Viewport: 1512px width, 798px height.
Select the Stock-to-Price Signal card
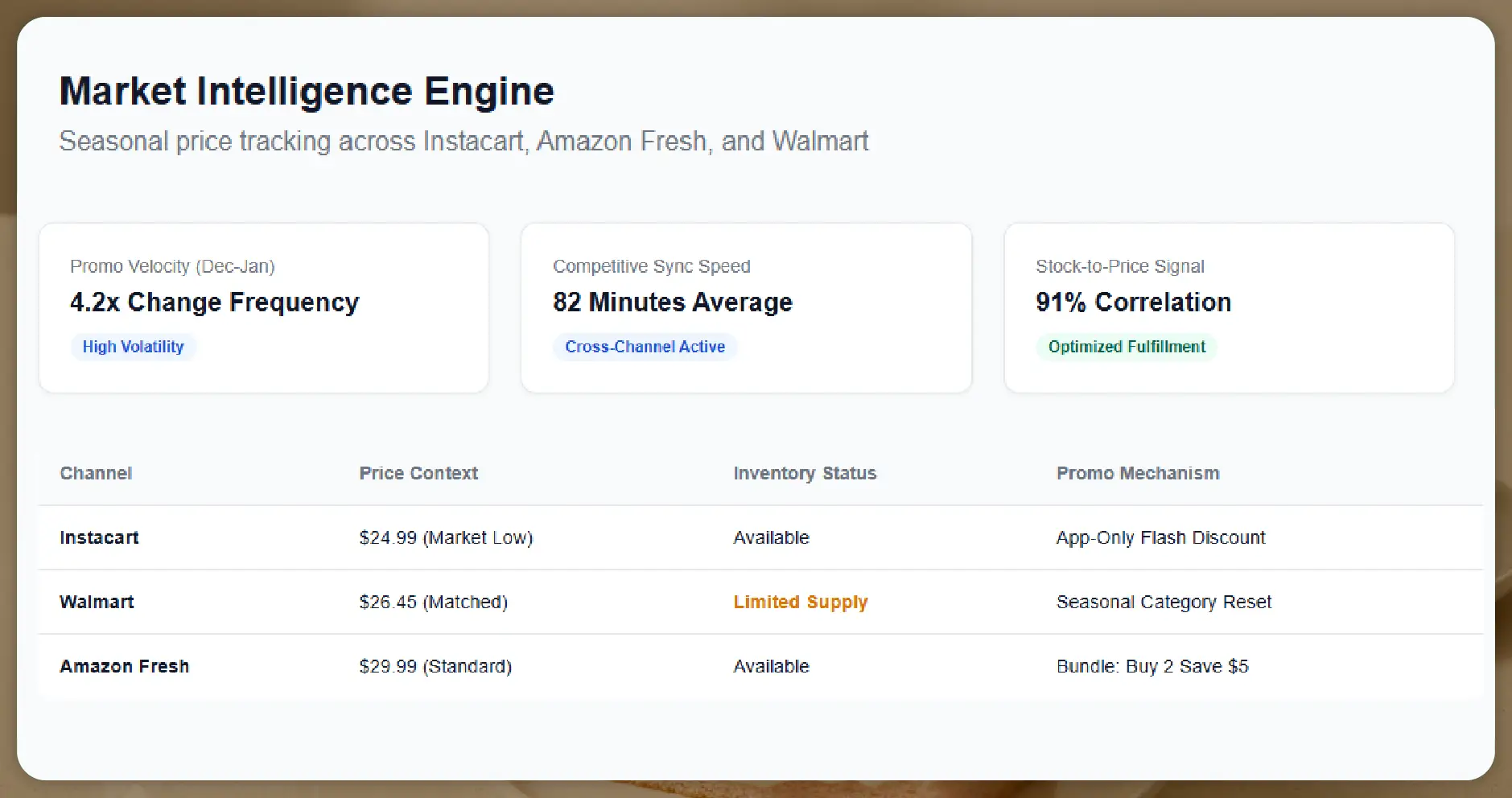pos(1228,308)
